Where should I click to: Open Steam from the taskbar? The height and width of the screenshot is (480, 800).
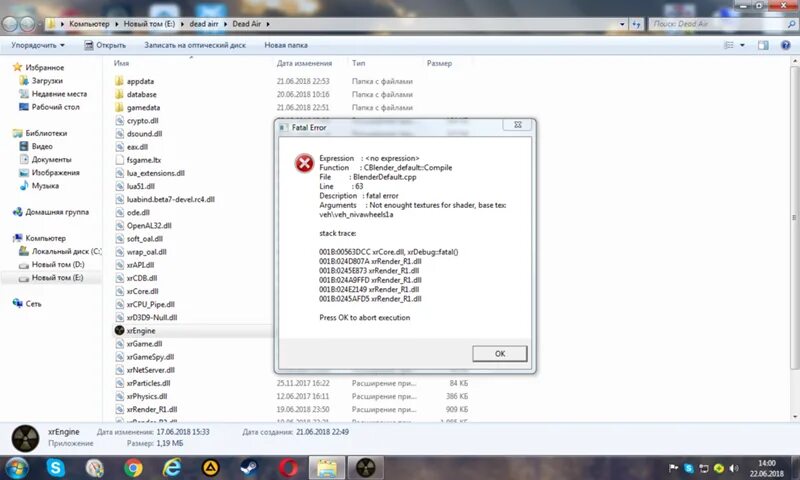tap(249, 468)
